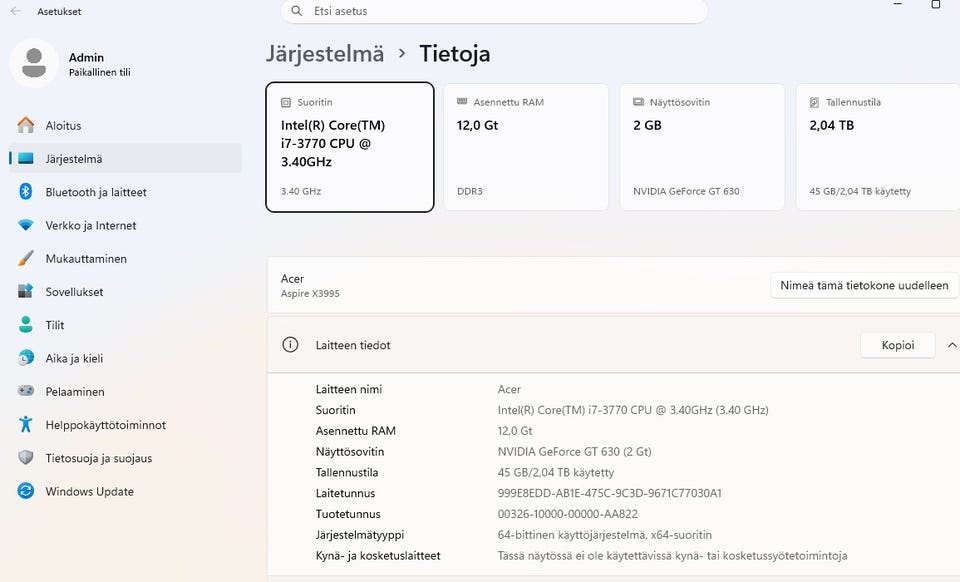Select Tilit in the sidebar
960x582 pixels.
click(126, 324)
